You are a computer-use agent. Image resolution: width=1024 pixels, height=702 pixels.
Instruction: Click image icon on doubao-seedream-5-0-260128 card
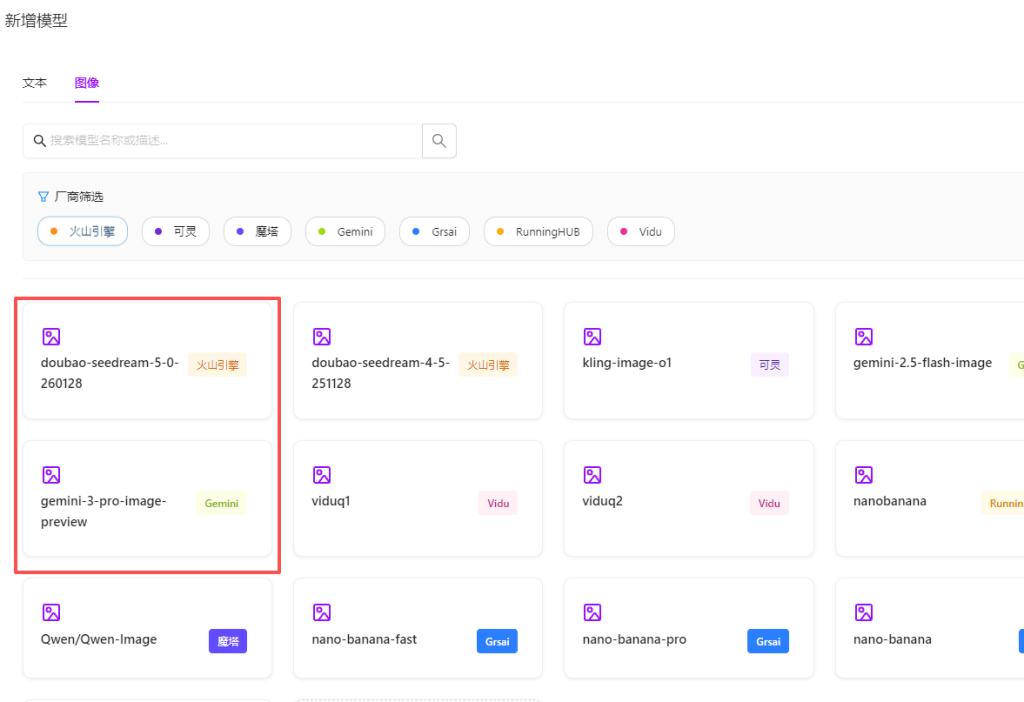click(x=51, y=337)
